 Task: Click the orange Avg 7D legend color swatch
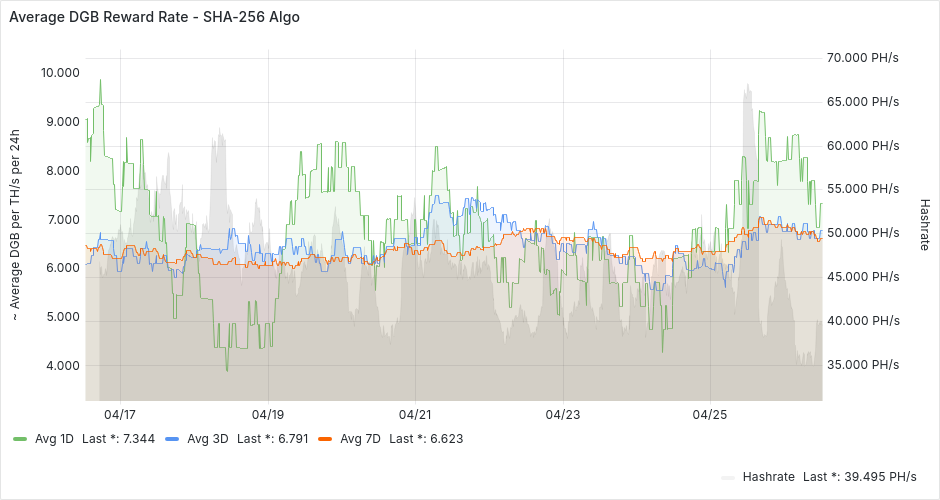point(325,439)
